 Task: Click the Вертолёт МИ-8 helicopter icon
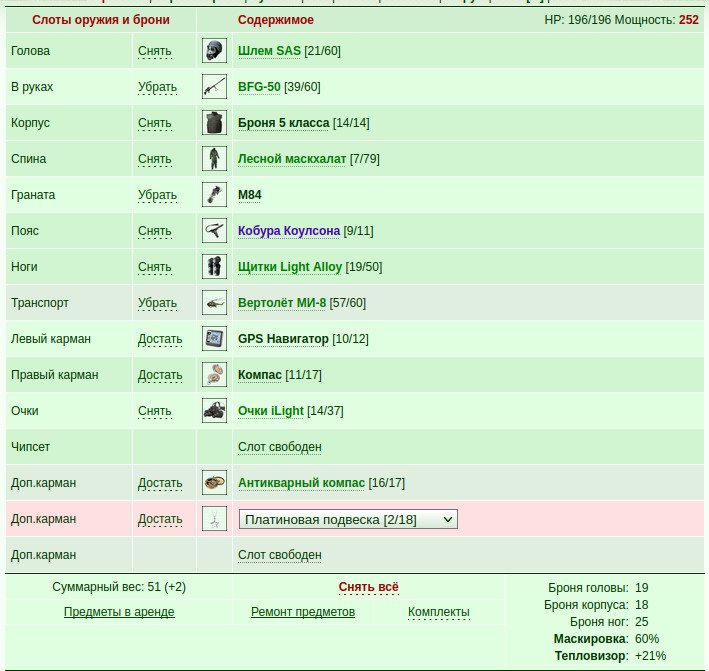[x=214, y=302]
